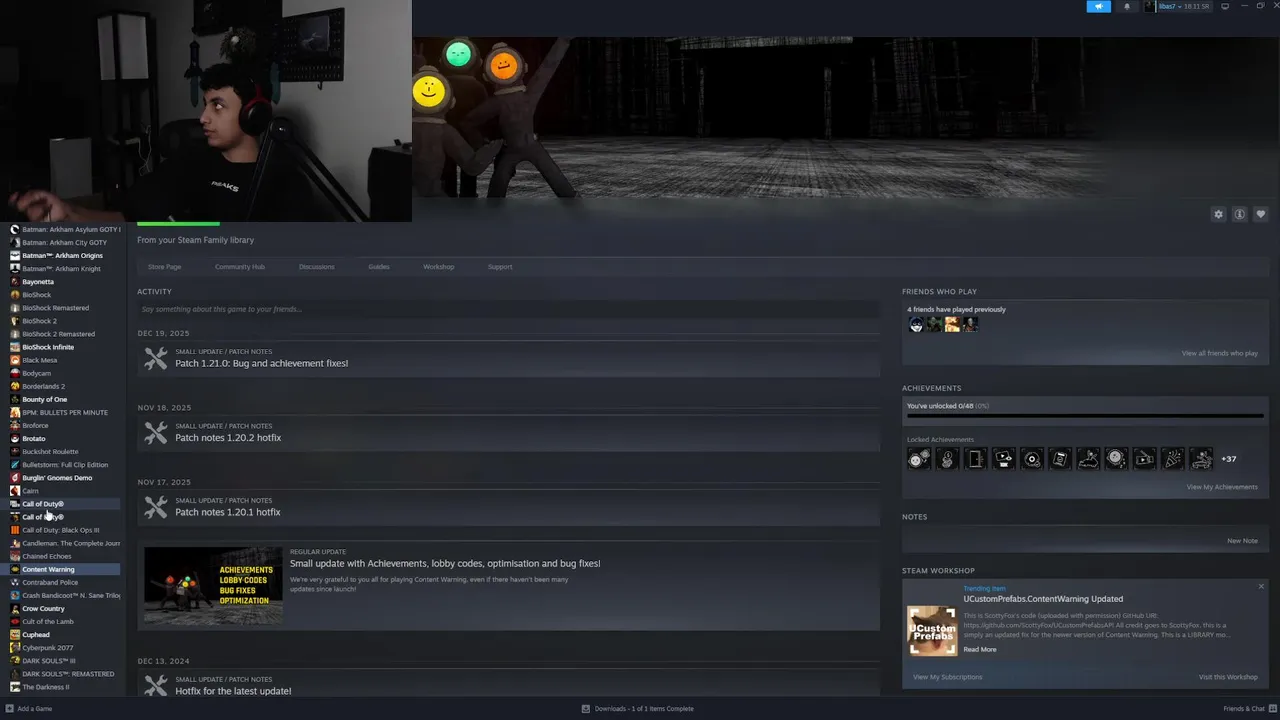This screenshot has width=1280, height=720.
Task: Open the Workshop tab
Action: [x=438, y=267]
